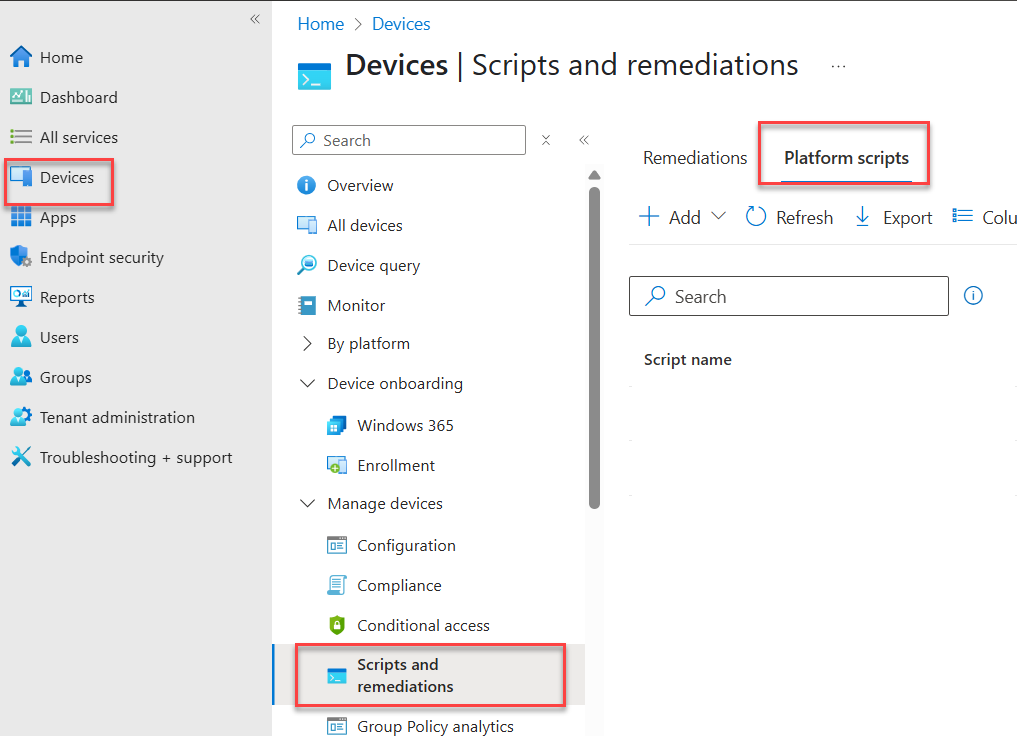Open Troubleshooting + support item
Image resolution: width=1017 pixels, height=736 pixels.
click(x=136, y=458)
